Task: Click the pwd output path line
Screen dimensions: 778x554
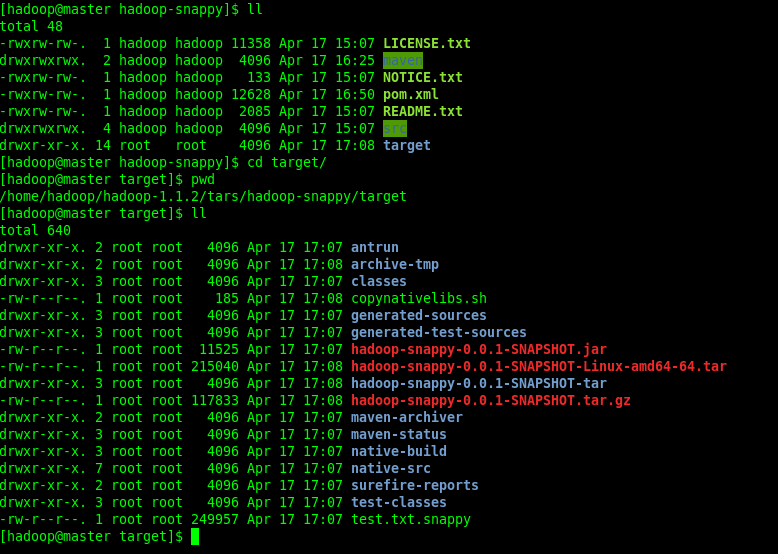Action: pyautogui.click(x=203, y=196)
